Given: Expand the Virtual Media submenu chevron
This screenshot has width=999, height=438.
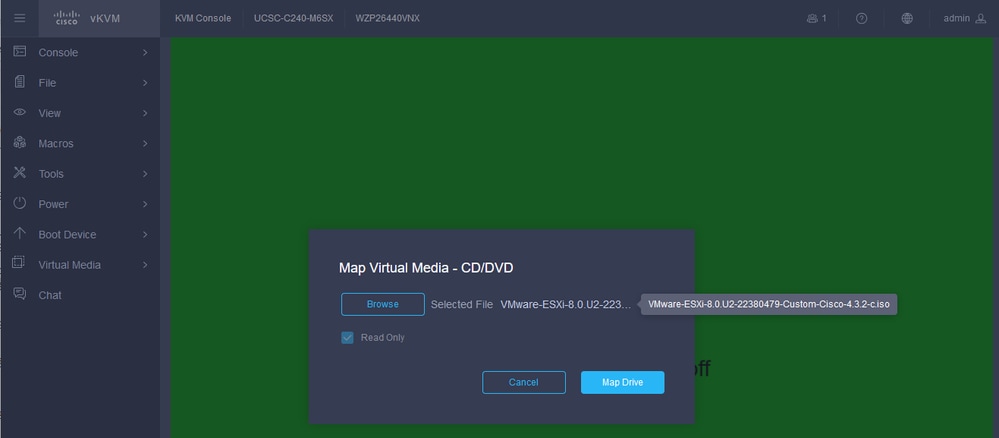Looking at the screenshot, I should coord(145,265).
